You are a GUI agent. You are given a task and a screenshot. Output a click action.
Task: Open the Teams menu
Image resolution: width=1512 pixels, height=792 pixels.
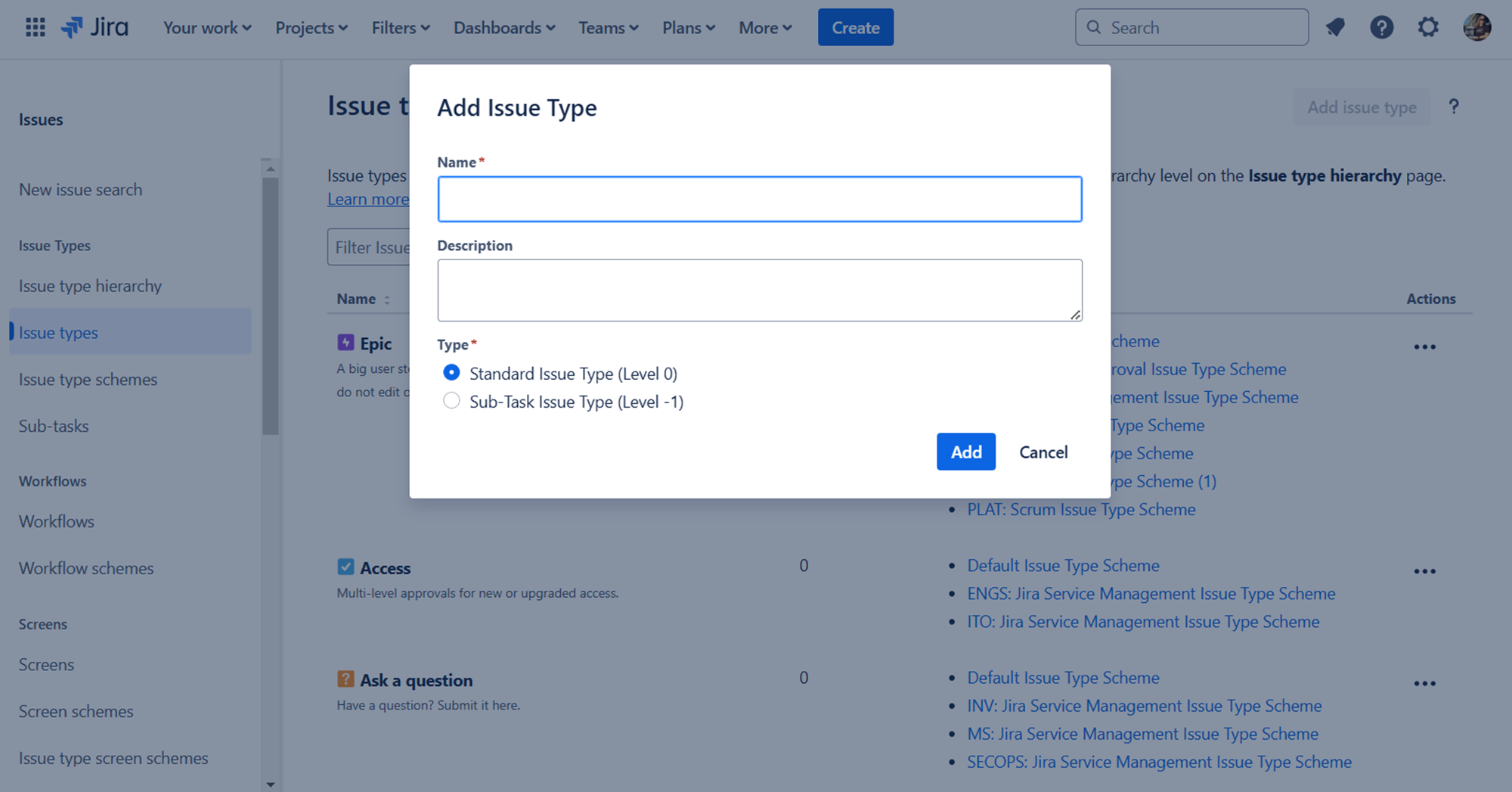coord(608,27)
